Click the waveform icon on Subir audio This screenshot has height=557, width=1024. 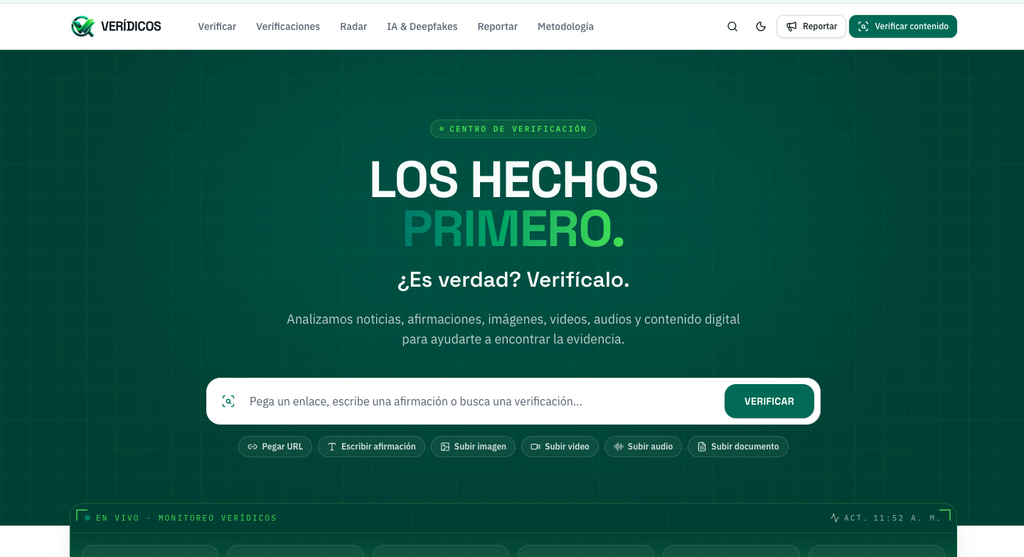618,447
